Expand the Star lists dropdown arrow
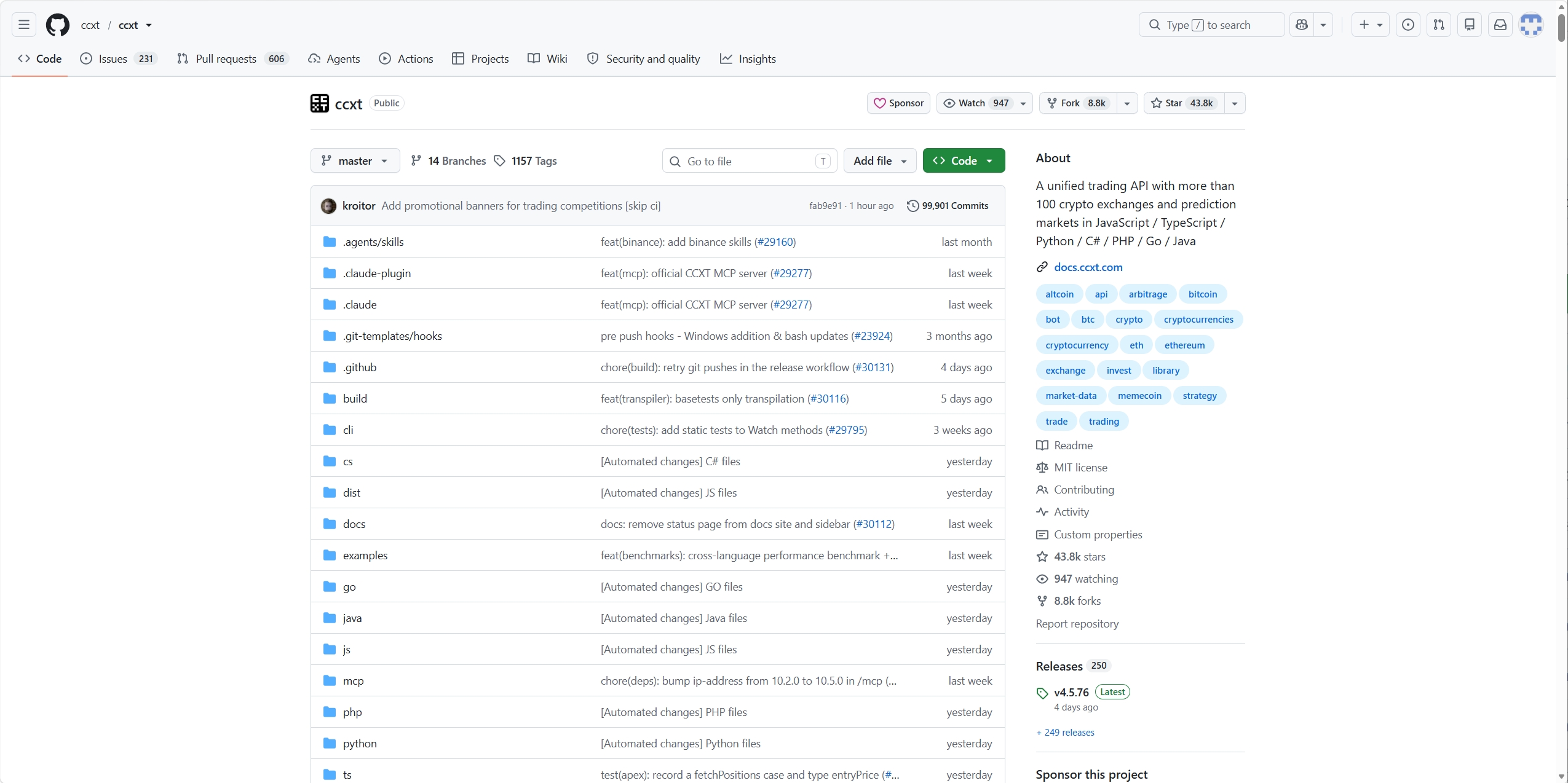 coord(1235,103)
